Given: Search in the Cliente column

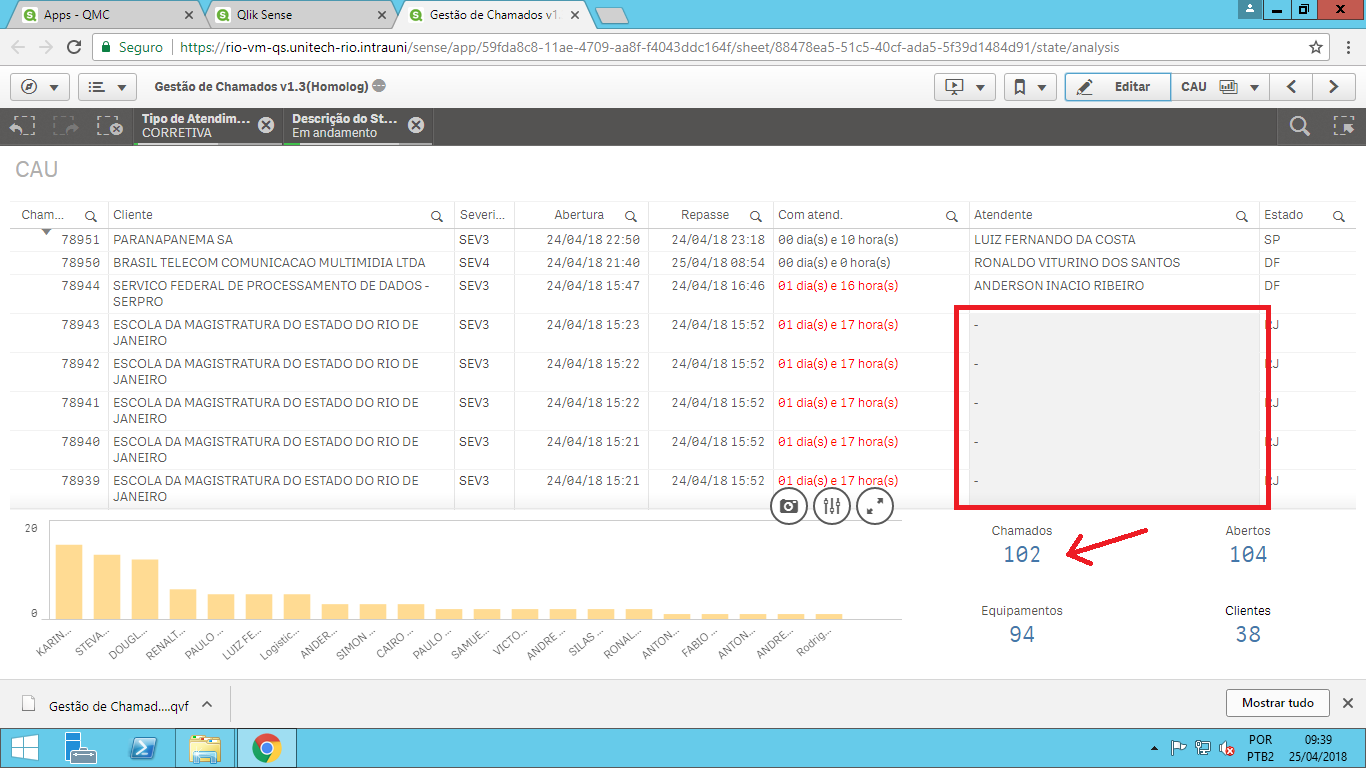Looking at the screenshot, I should pos(437,216).
